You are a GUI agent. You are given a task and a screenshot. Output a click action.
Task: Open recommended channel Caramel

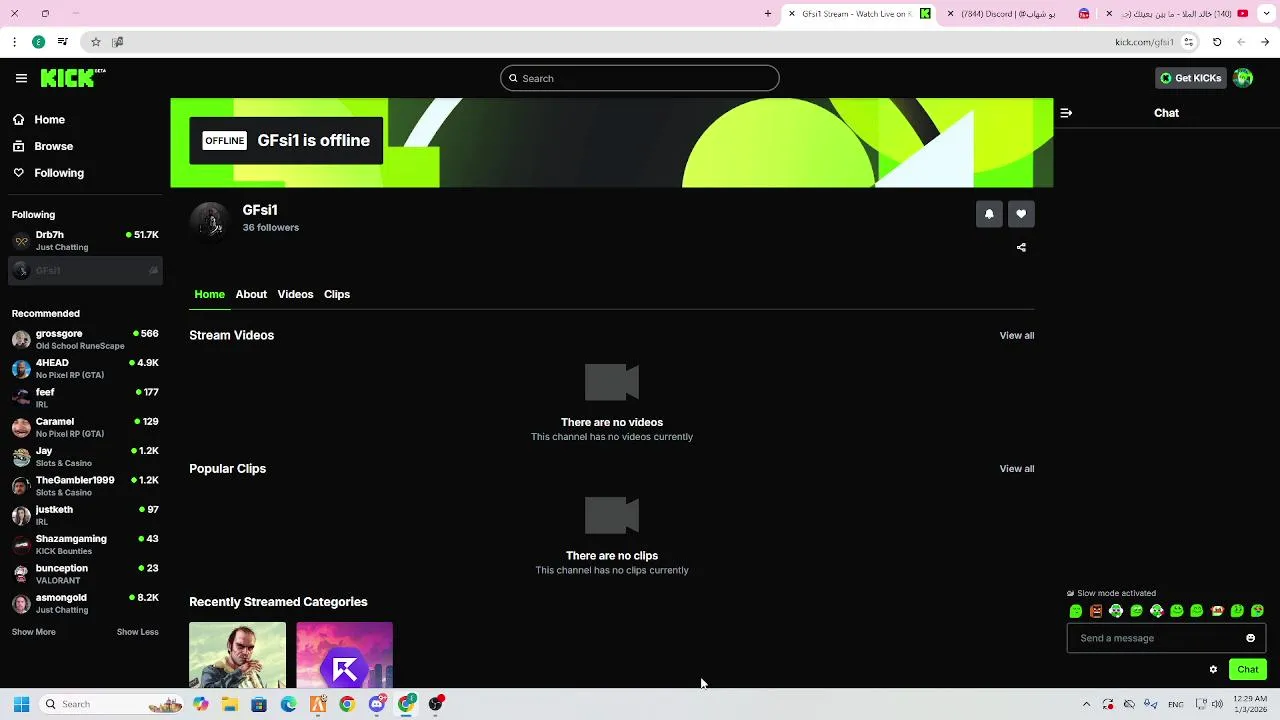[x=85, y=427]
